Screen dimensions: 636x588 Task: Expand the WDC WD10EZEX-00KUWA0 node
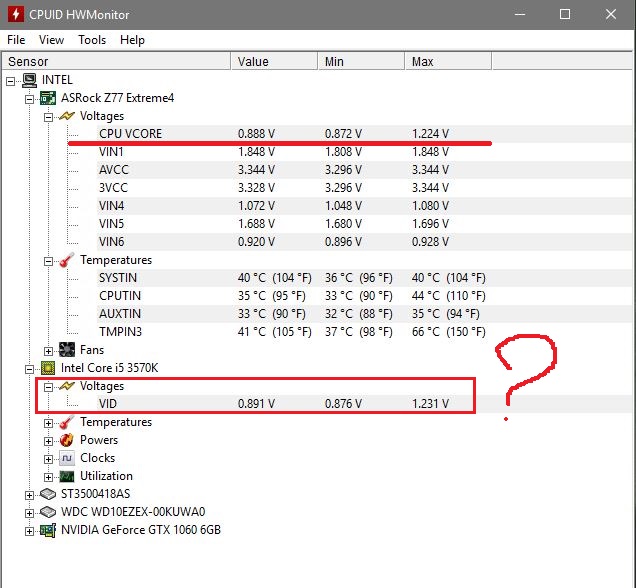[x=29, y=513]
